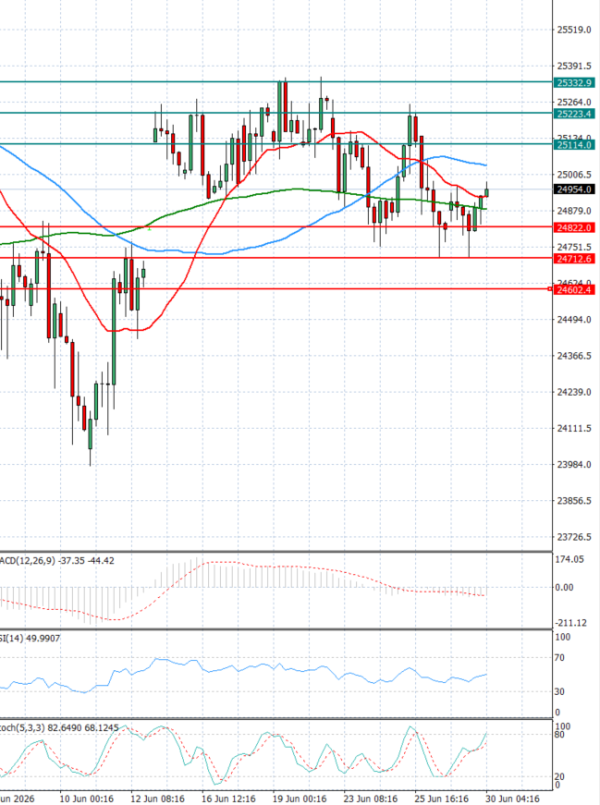Viewport: 600px width, 805px height.
Task: Click the 16 Jun 12:16 date label
Action: (x=228, y=799)
